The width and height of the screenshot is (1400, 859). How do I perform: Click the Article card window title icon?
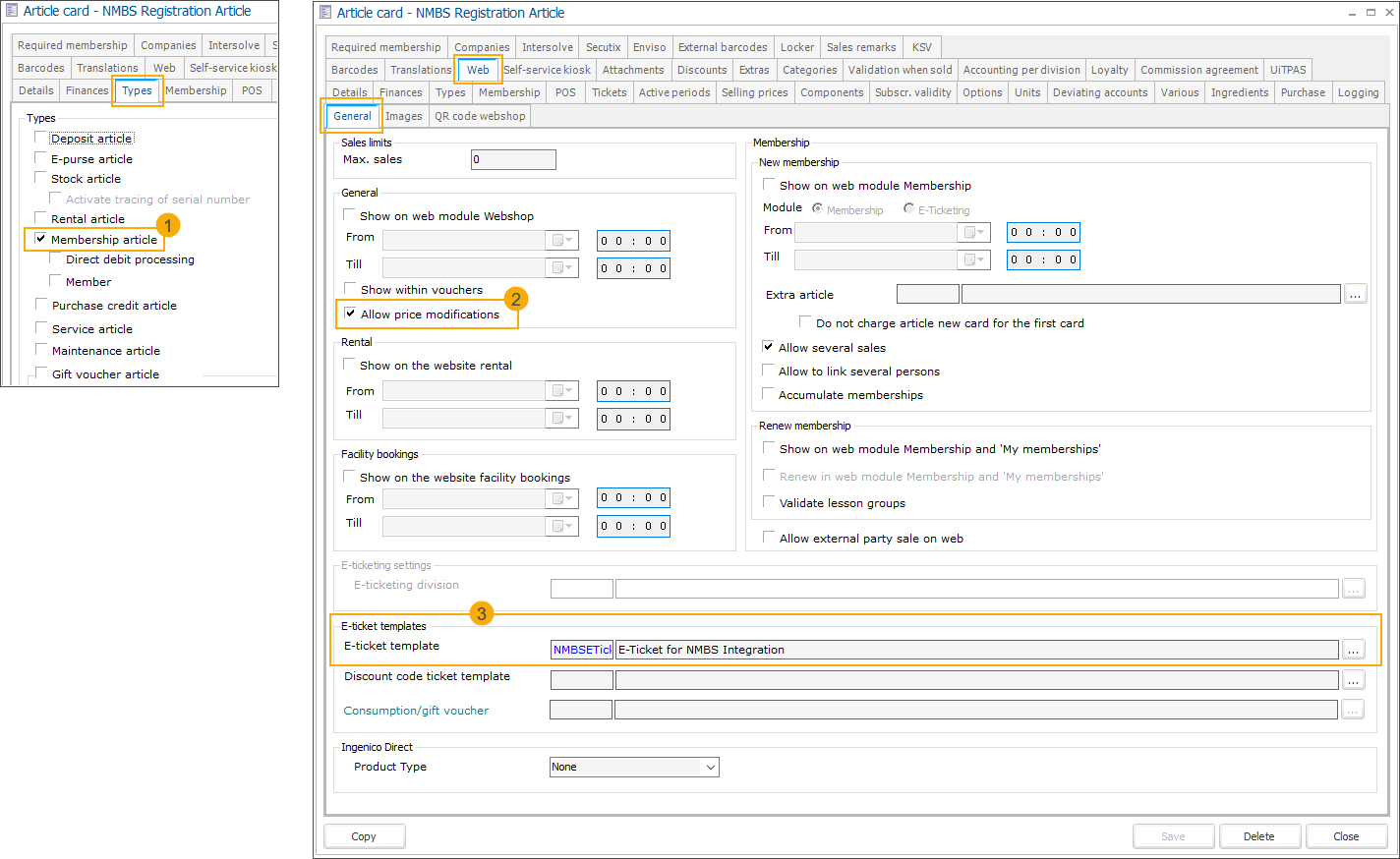(325, 13)
